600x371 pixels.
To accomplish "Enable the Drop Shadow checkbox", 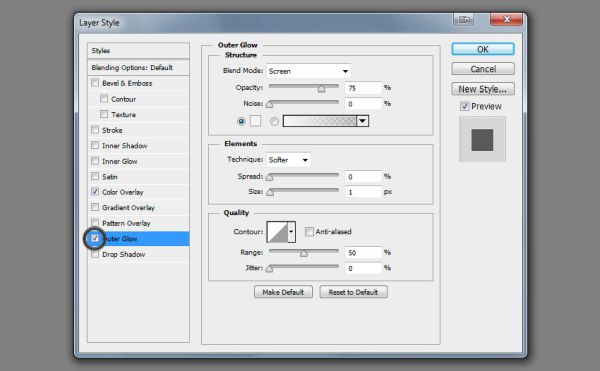I will coord(95,254).
